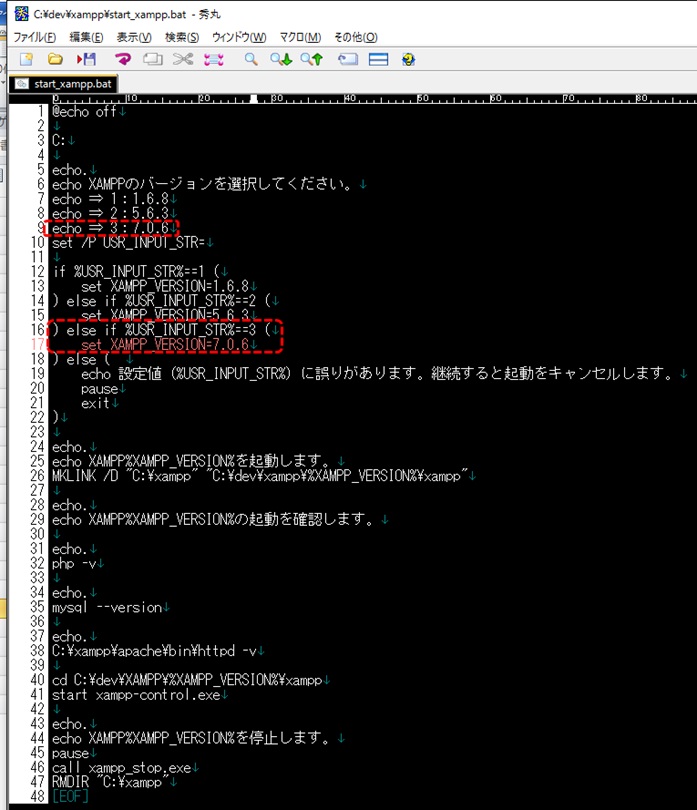
Task: Click the New file toolbar icon
Action: click(x=27, y=60)
